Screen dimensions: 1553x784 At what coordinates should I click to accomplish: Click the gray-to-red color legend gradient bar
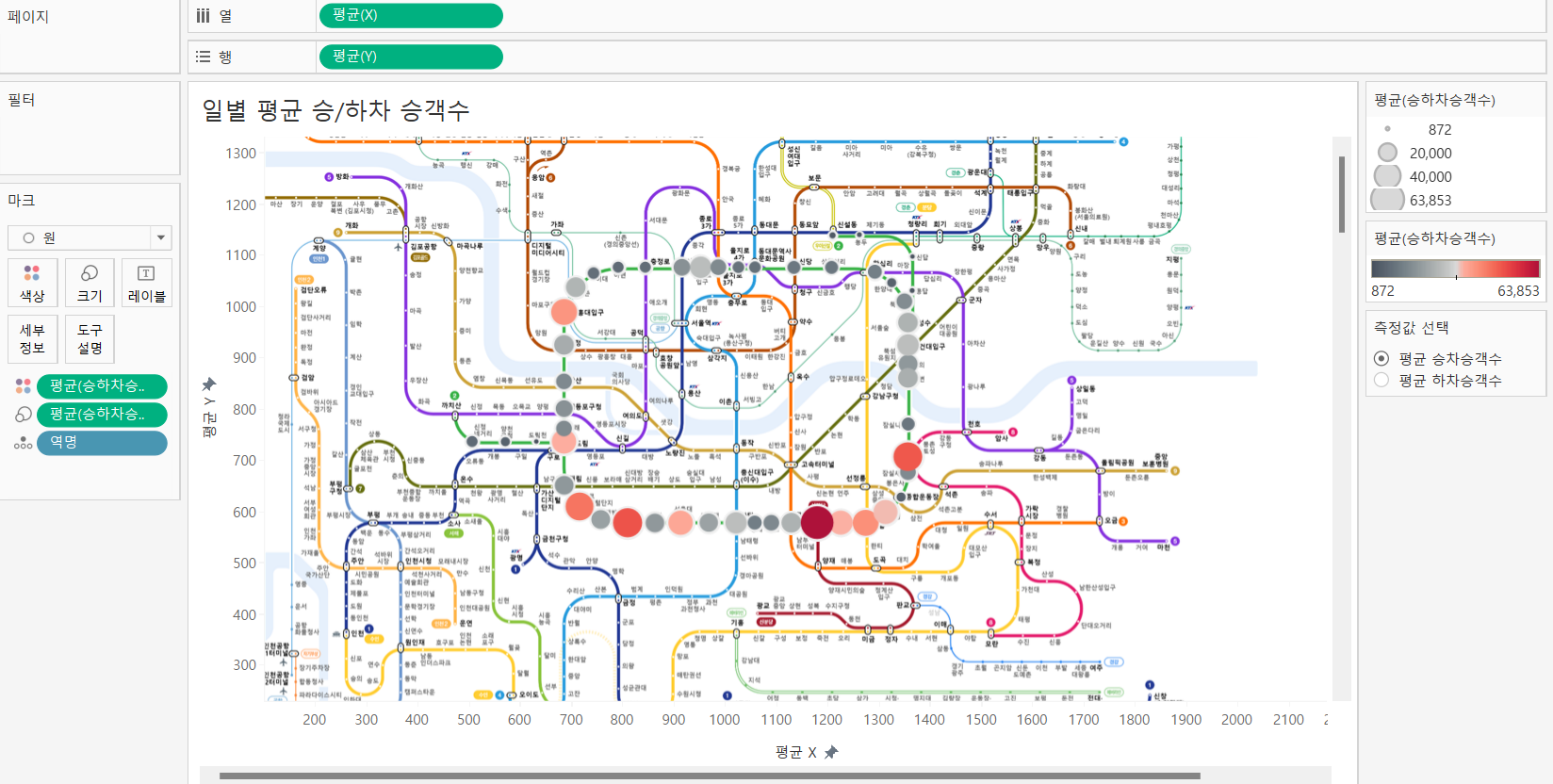point(1455,269)
